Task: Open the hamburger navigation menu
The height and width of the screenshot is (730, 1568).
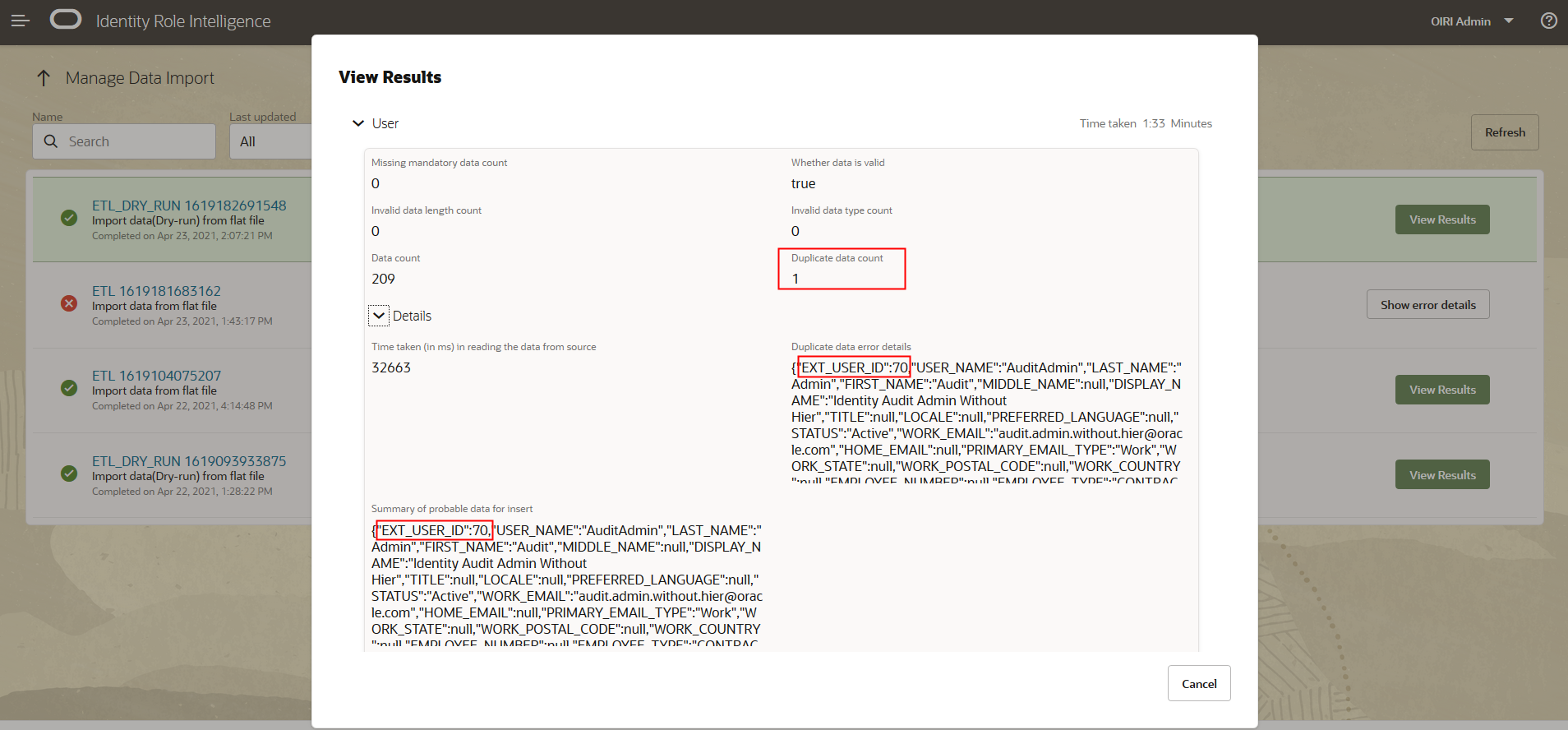Action: (21, 21)
